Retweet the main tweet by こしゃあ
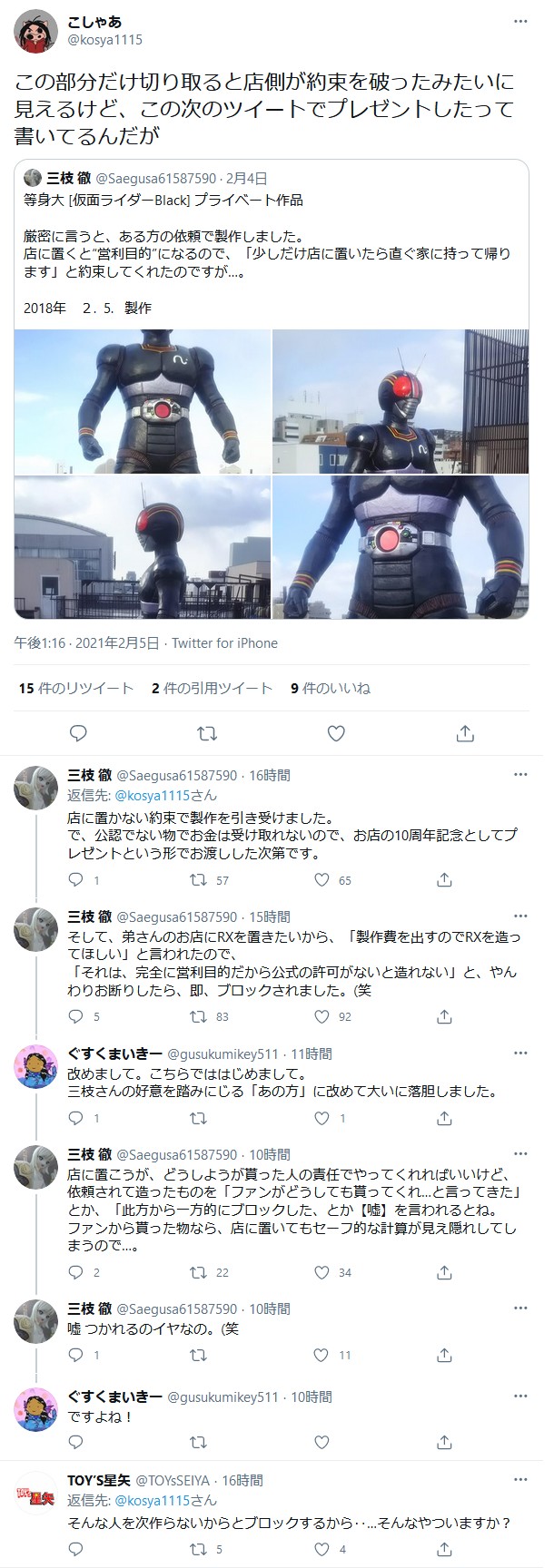 coord(207,733)
